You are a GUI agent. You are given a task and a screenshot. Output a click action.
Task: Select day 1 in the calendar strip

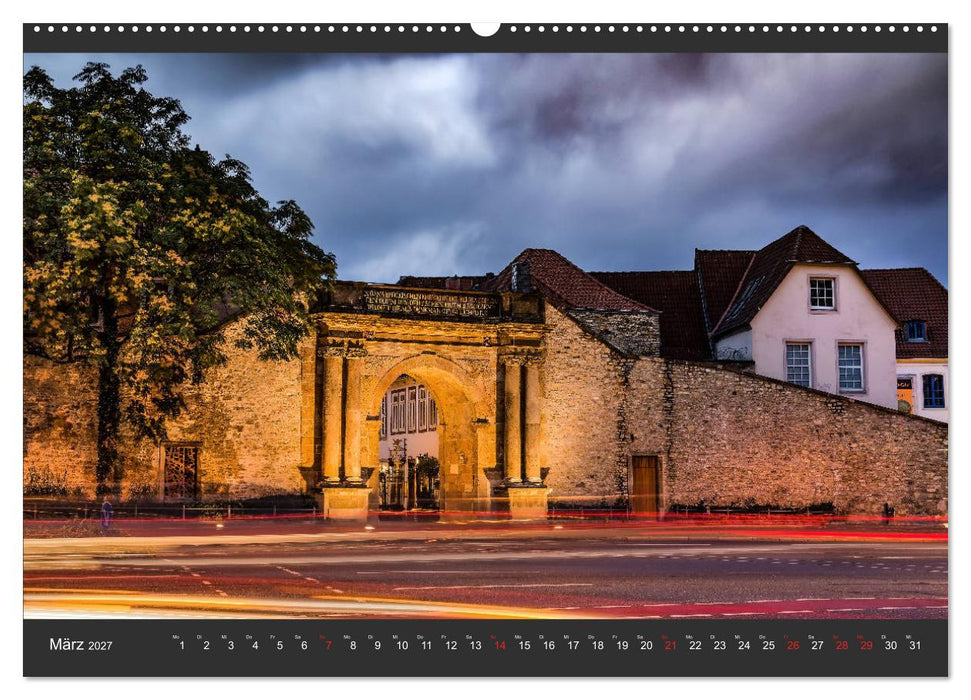tap(181, 645)
